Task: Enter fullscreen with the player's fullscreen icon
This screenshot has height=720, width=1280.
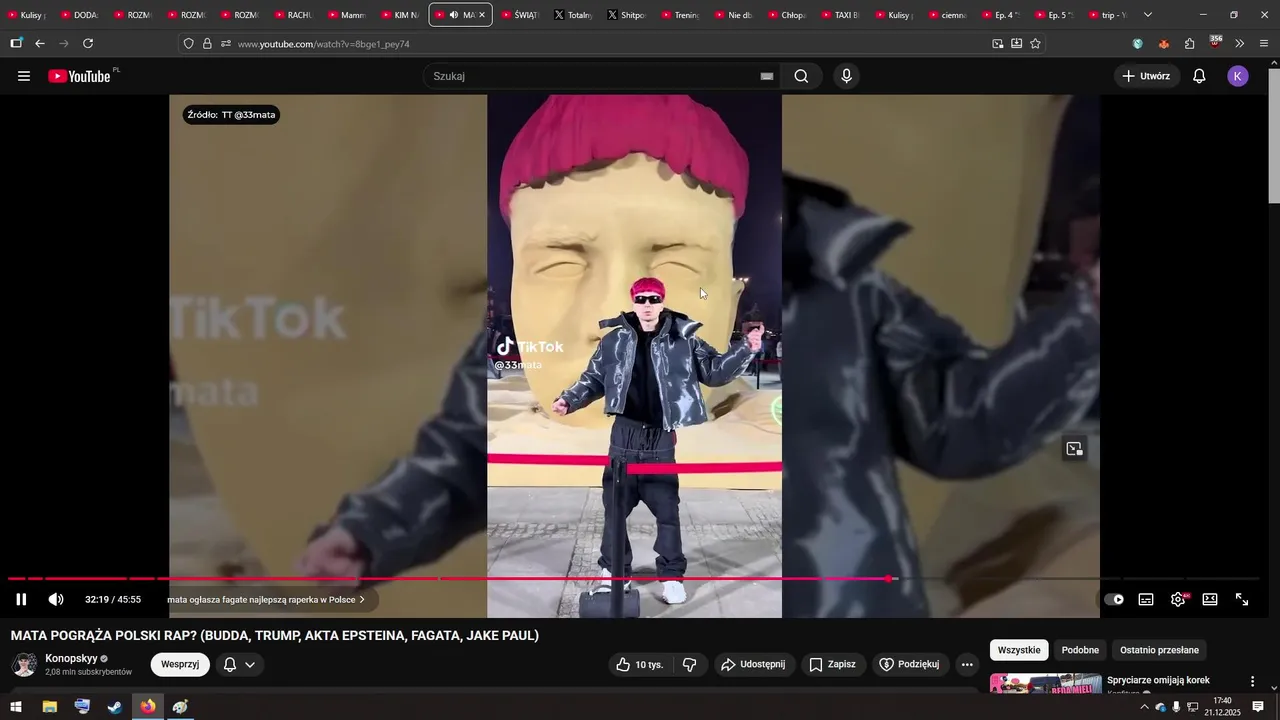Action: [x=1242, y=599]
